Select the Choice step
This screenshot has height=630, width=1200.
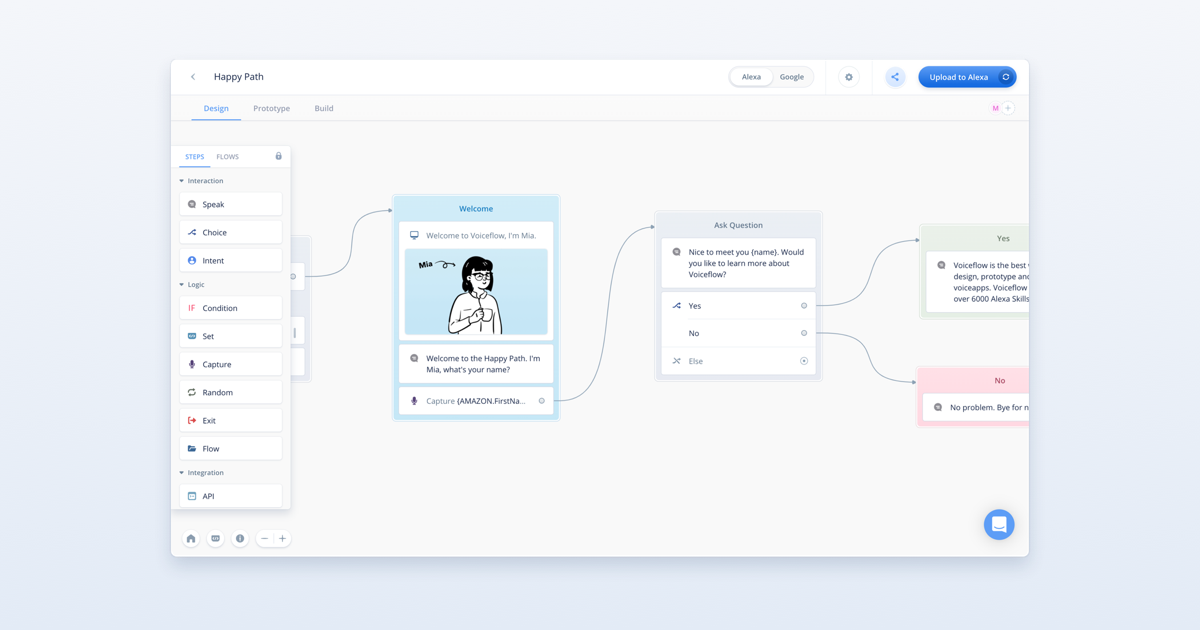pyautogui.click(x=231, y=232)
